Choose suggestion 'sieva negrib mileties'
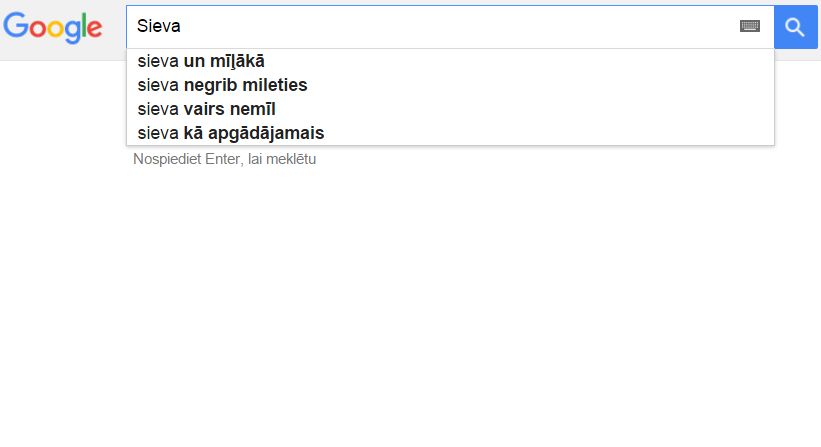821x447 pixels. point(450,85)
